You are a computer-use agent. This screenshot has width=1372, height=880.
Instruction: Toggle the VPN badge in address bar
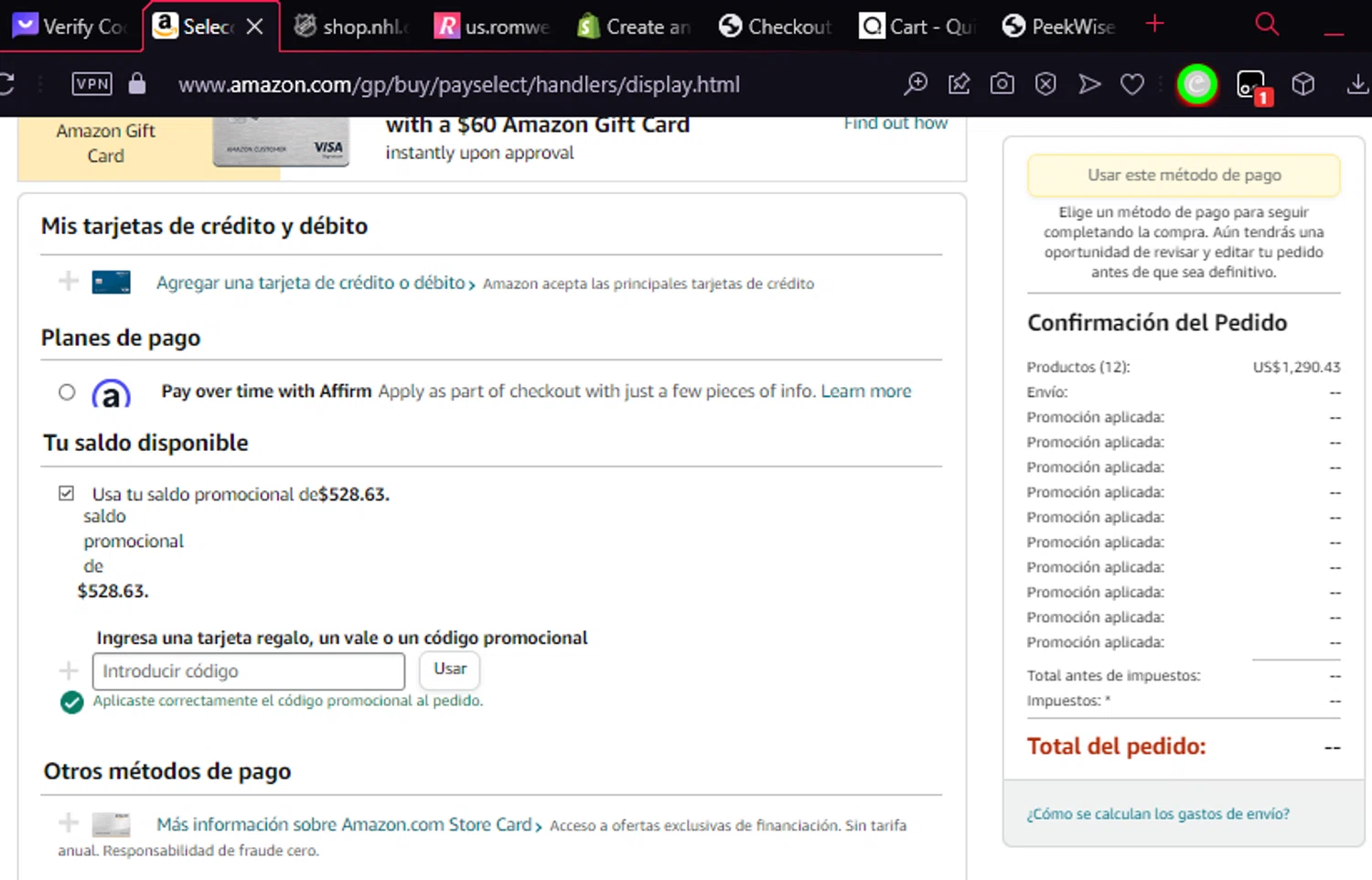[x=92, y=84]
